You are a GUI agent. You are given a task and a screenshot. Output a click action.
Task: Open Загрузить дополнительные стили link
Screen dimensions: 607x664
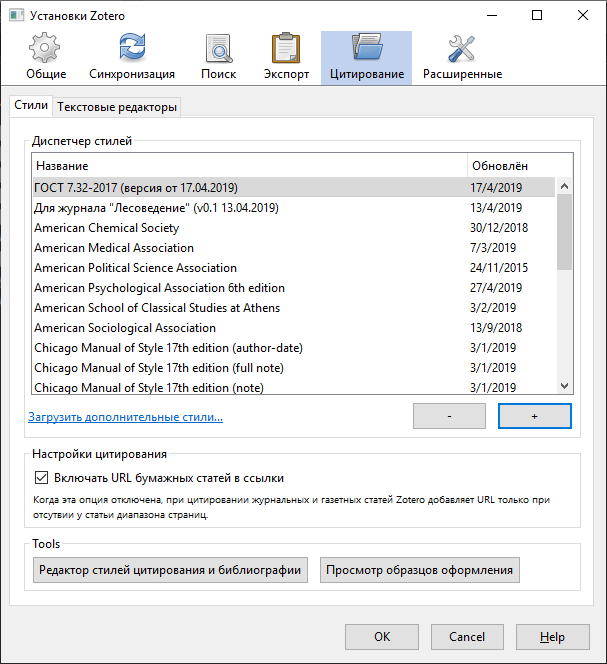coord(125,417)
